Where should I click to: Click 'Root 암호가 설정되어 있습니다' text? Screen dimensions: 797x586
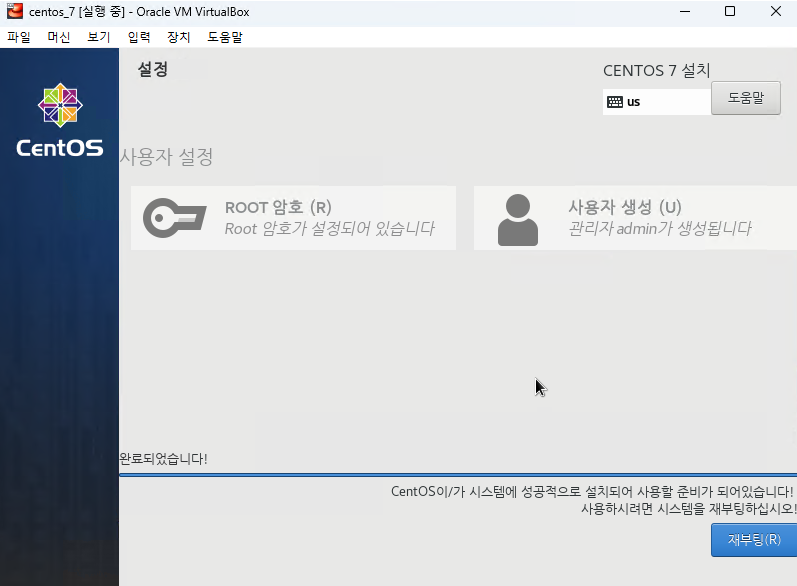click(x=329, y=229)
